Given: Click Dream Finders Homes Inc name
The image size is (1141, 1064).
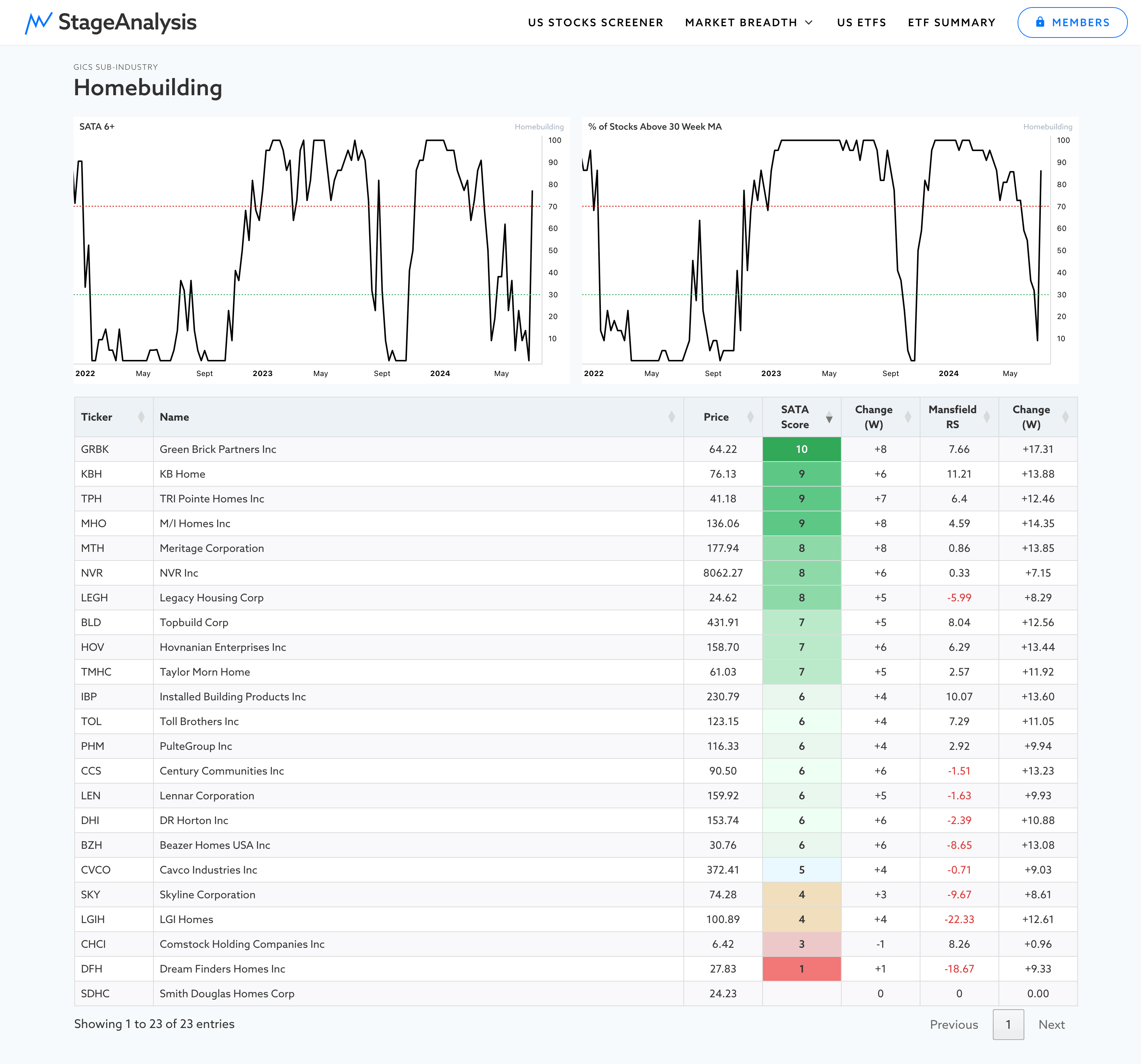Looking at the screenshot, I should tap(222, 969).
